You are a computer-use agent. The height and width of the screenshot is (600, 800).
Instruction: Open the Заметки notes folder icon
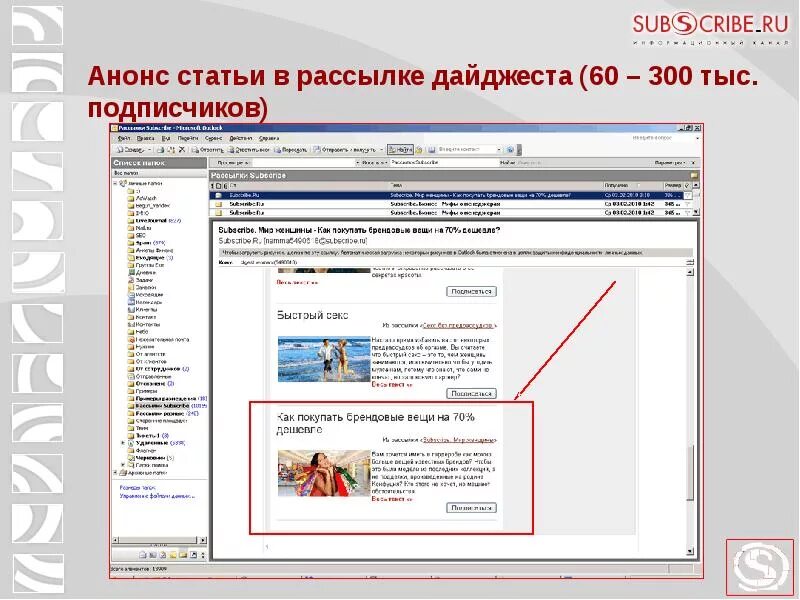point(131,287)
